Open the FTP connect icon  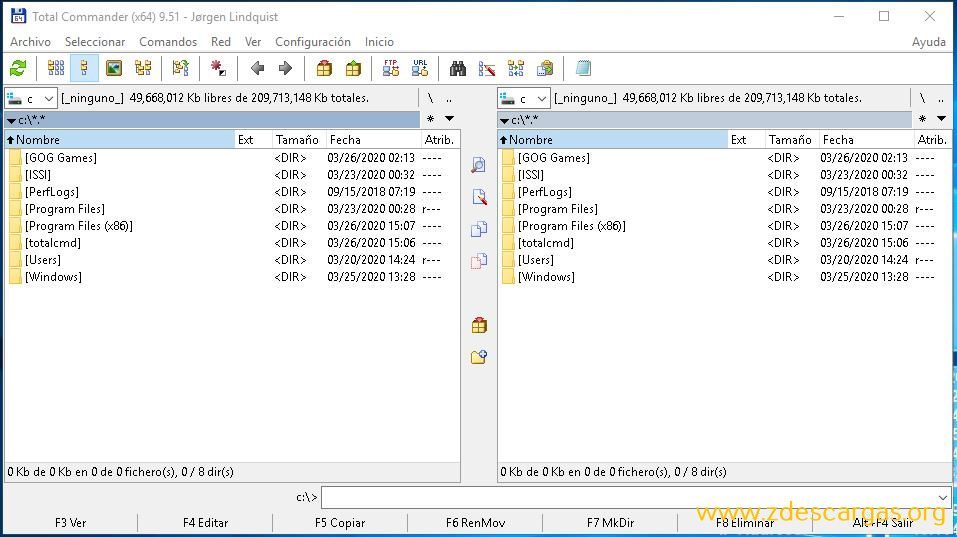[x=391, y=68]
